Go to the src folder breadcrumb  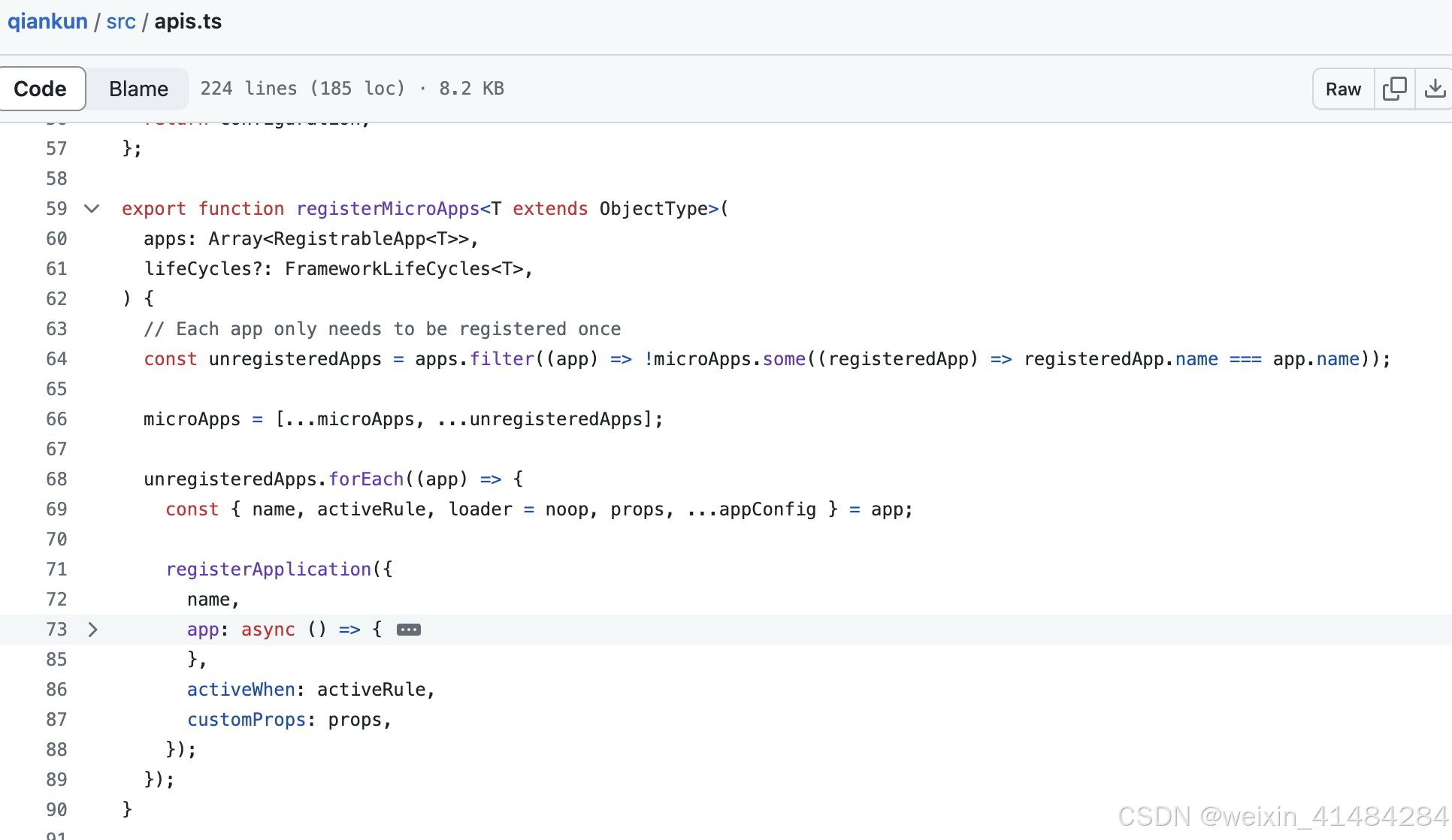[x=121, y=21]
